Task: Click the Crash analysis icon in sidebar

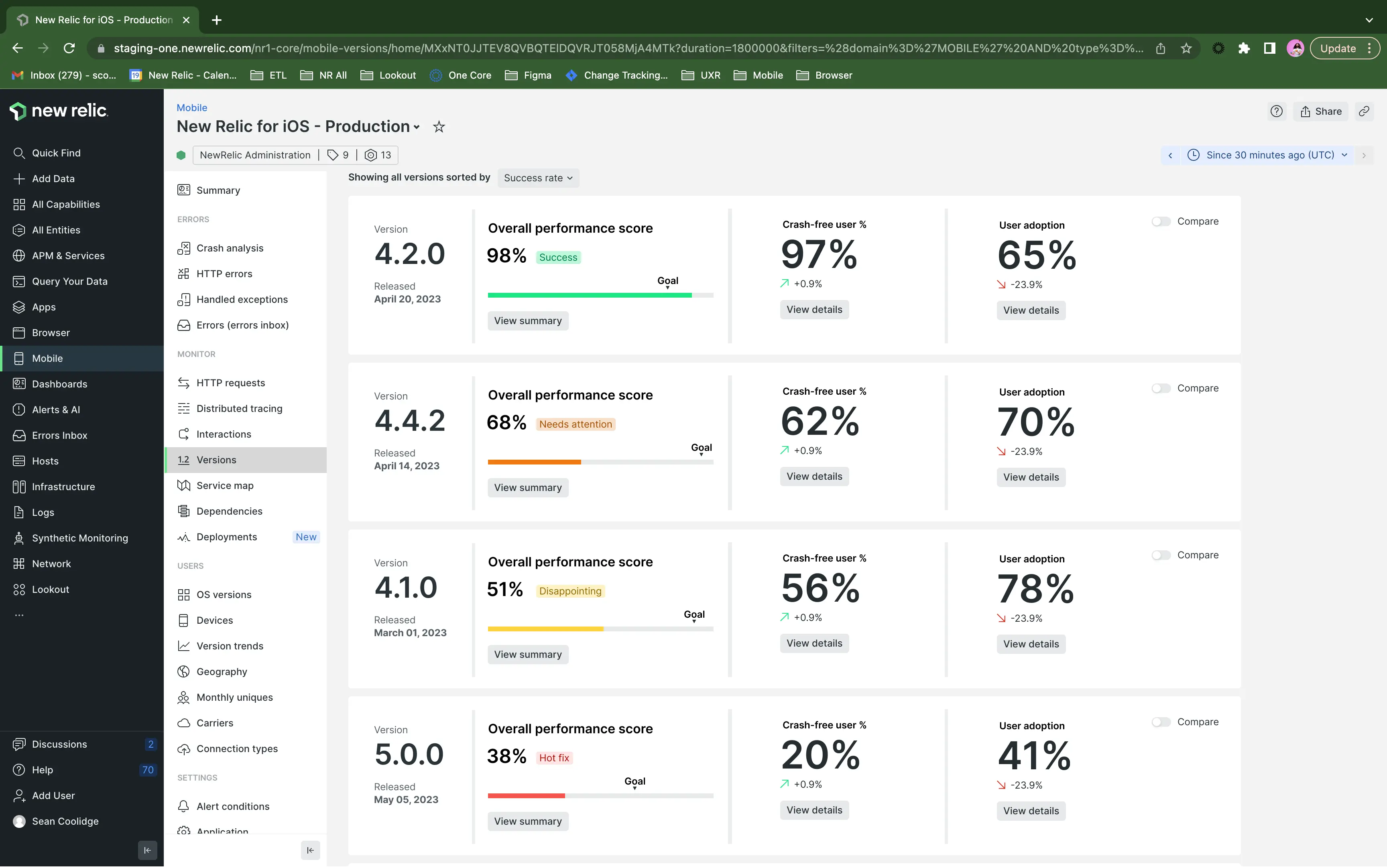Action: (183, 248)
